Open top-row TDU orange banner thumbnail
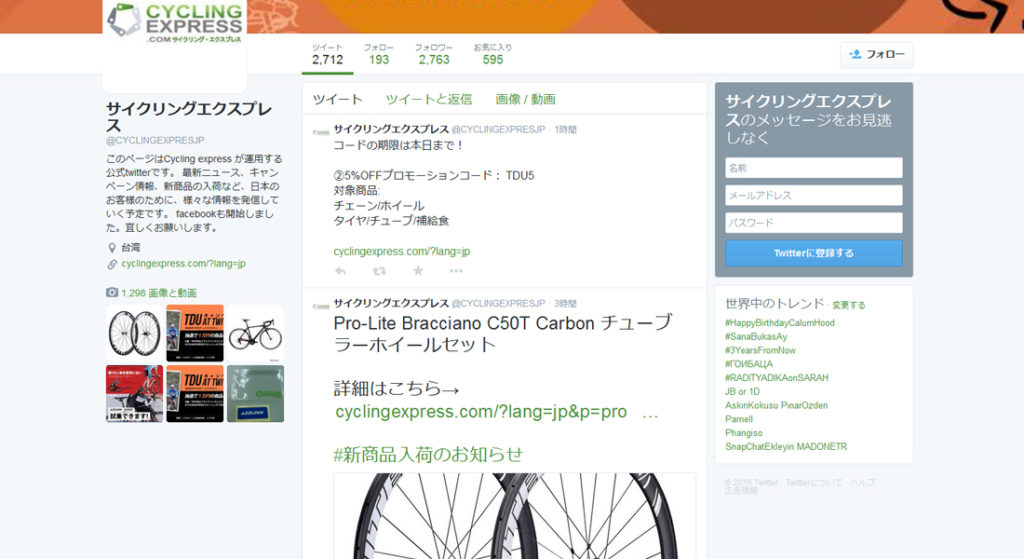Viewport: 1024px width, 559px height. [x=195, y=333]
